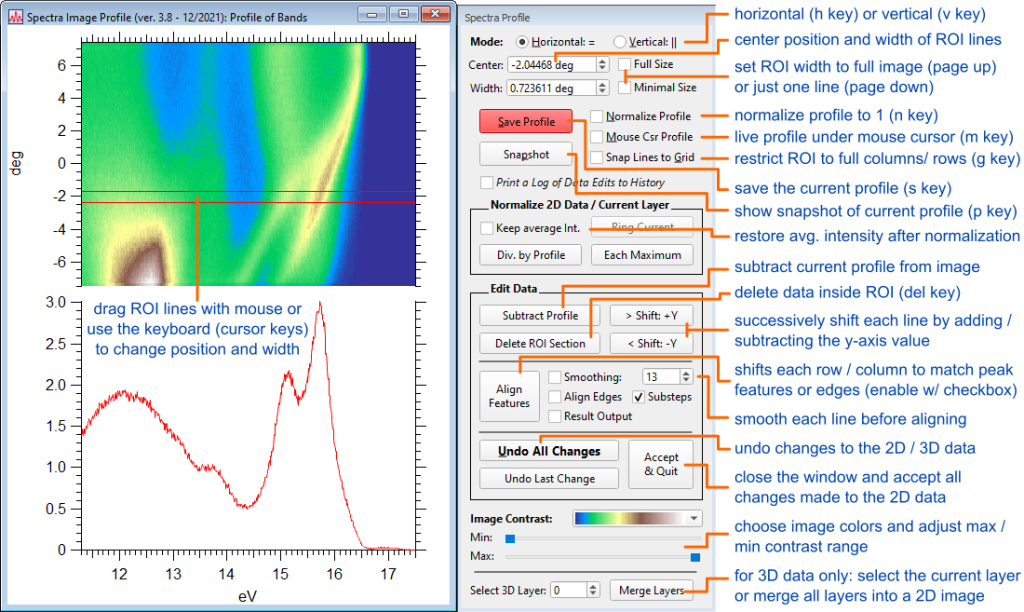Image resolution: width=1024 pixels, height=612 pixels.
Task: Check Print a Log of Data Edits to History
Action: coord(486,179)
